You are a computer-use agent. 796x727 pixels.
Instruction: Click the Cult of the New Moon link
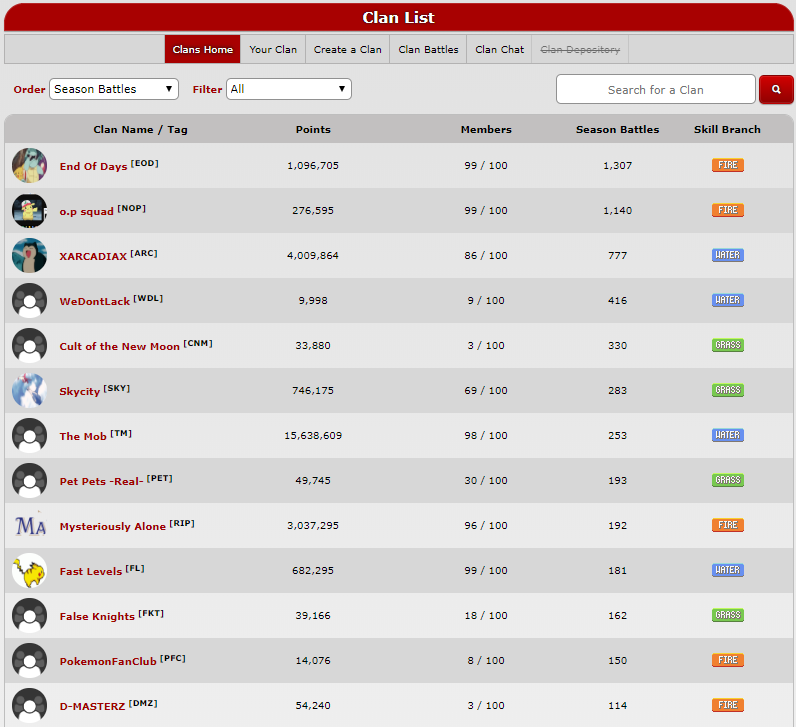point(119,347)
